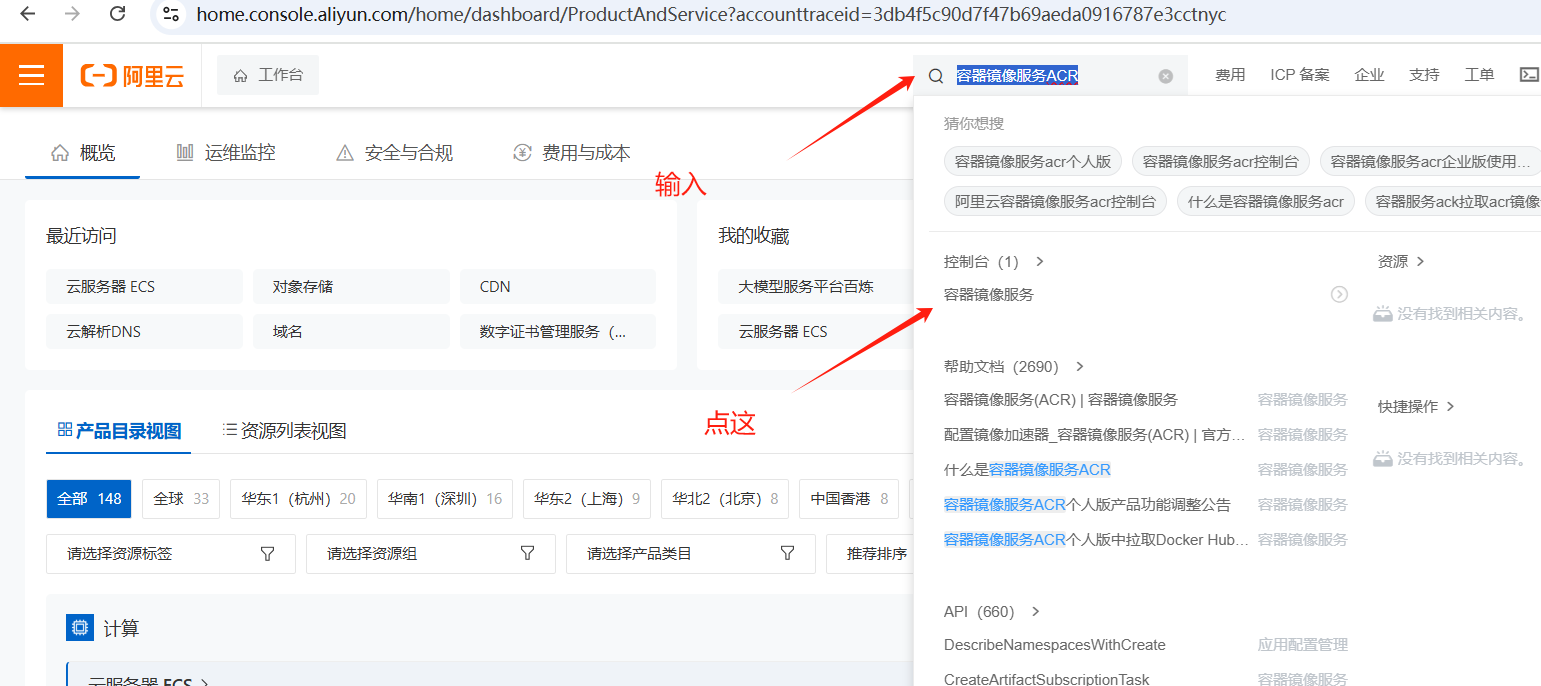Select the 全部 148 region filter

click(x=89, y=499)
